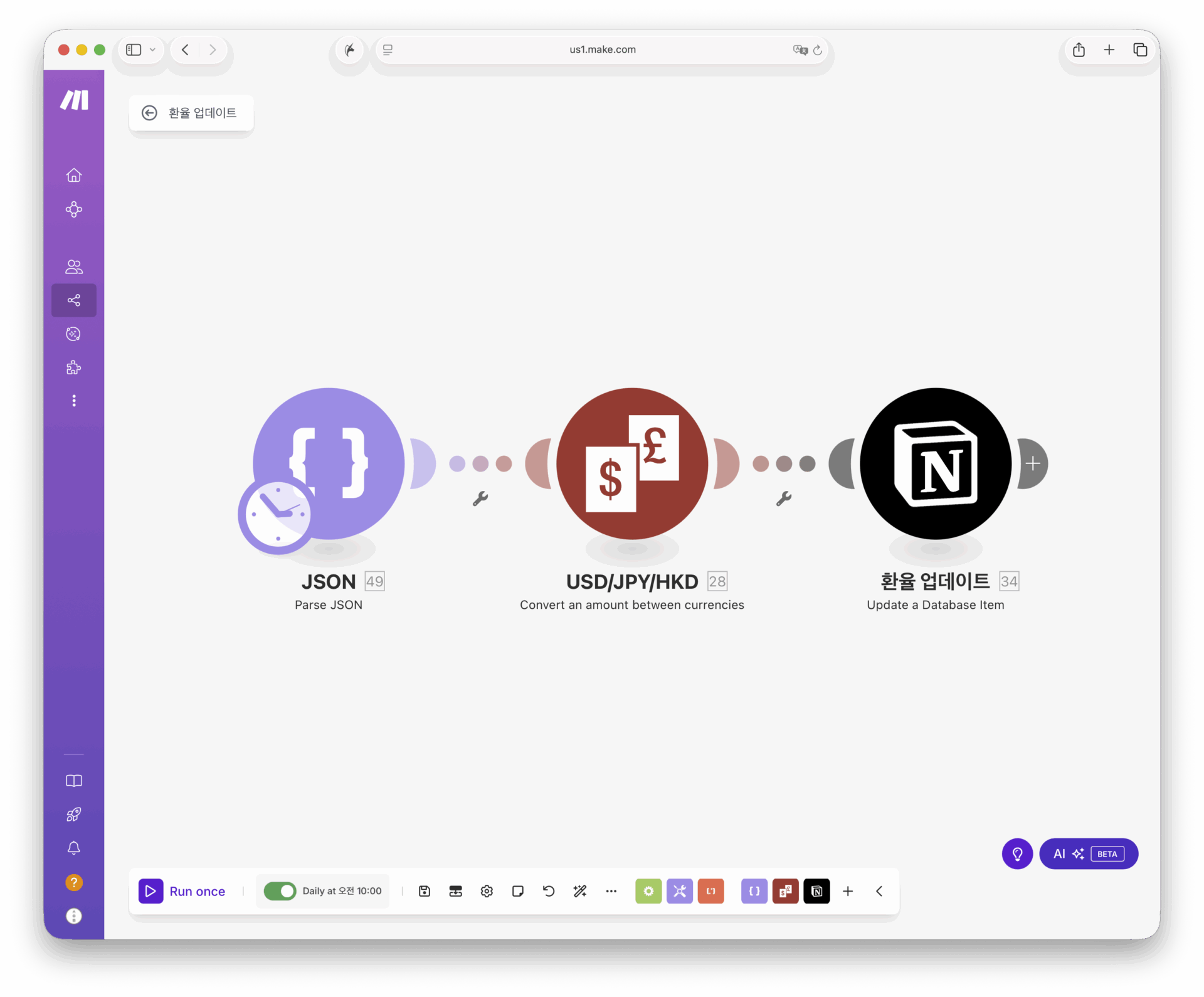Click the Safari translate icon
Viewport: 1204px width, 997px height.
800,50
